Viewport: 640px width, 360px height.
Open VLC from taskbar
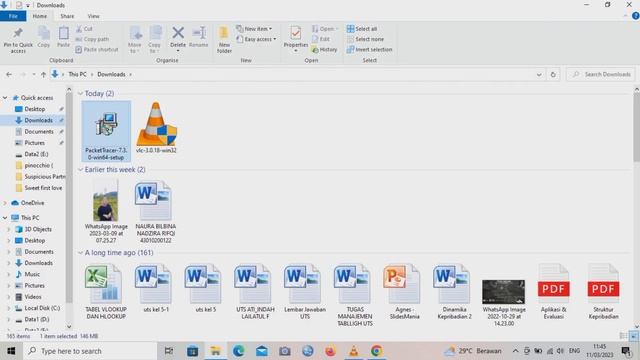353,351
